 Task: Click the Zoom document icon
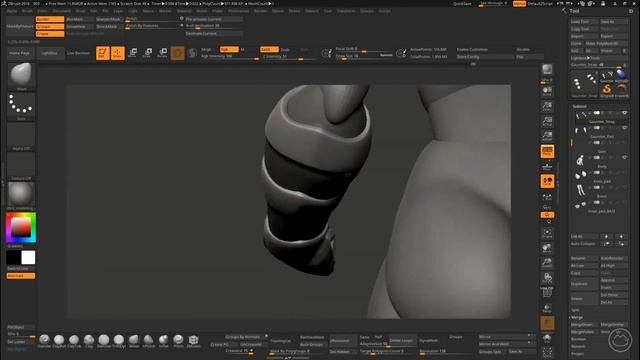pyautogui.click(x=547, y=106)
